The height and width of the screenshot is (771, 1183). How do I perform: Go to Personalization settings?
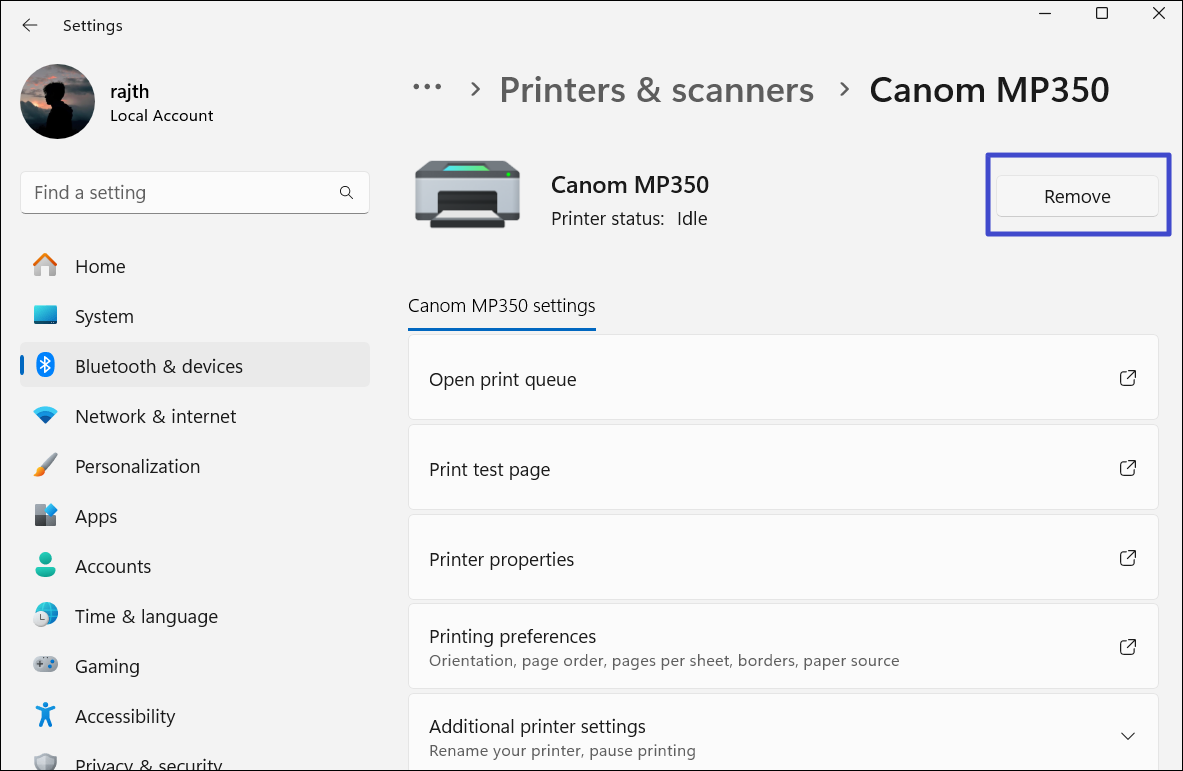(x=137, y=467)
